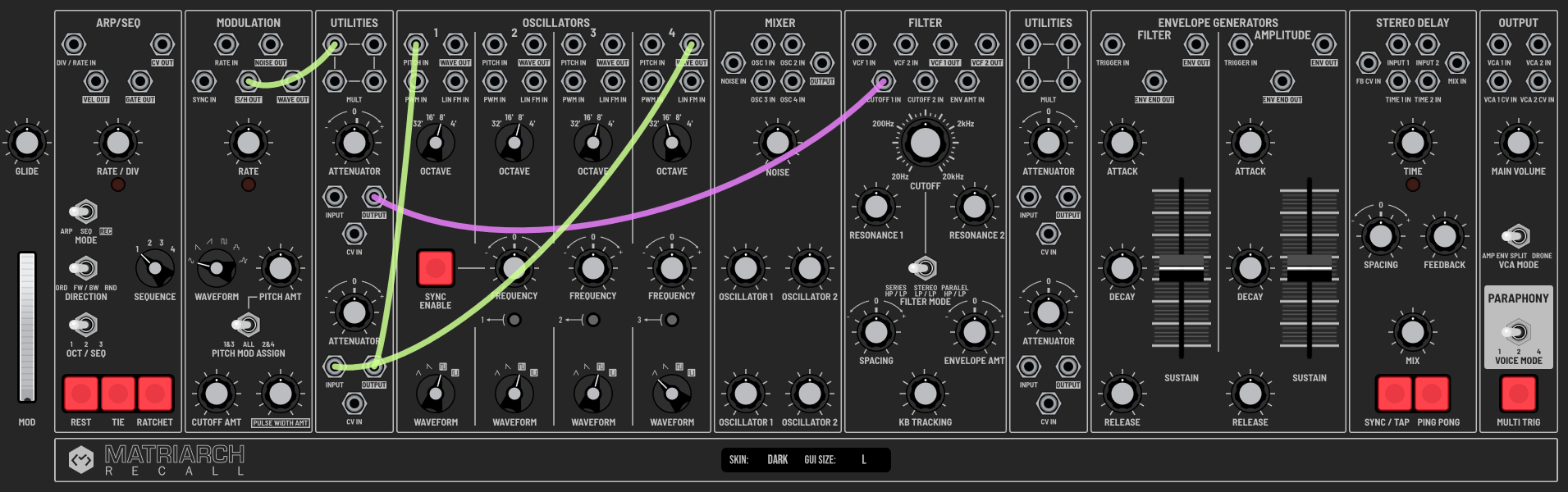This screenshot has width=1568, height=492.
Task: Click the Filter envelope SUSTAIN slider
Action: (1182, 268)
